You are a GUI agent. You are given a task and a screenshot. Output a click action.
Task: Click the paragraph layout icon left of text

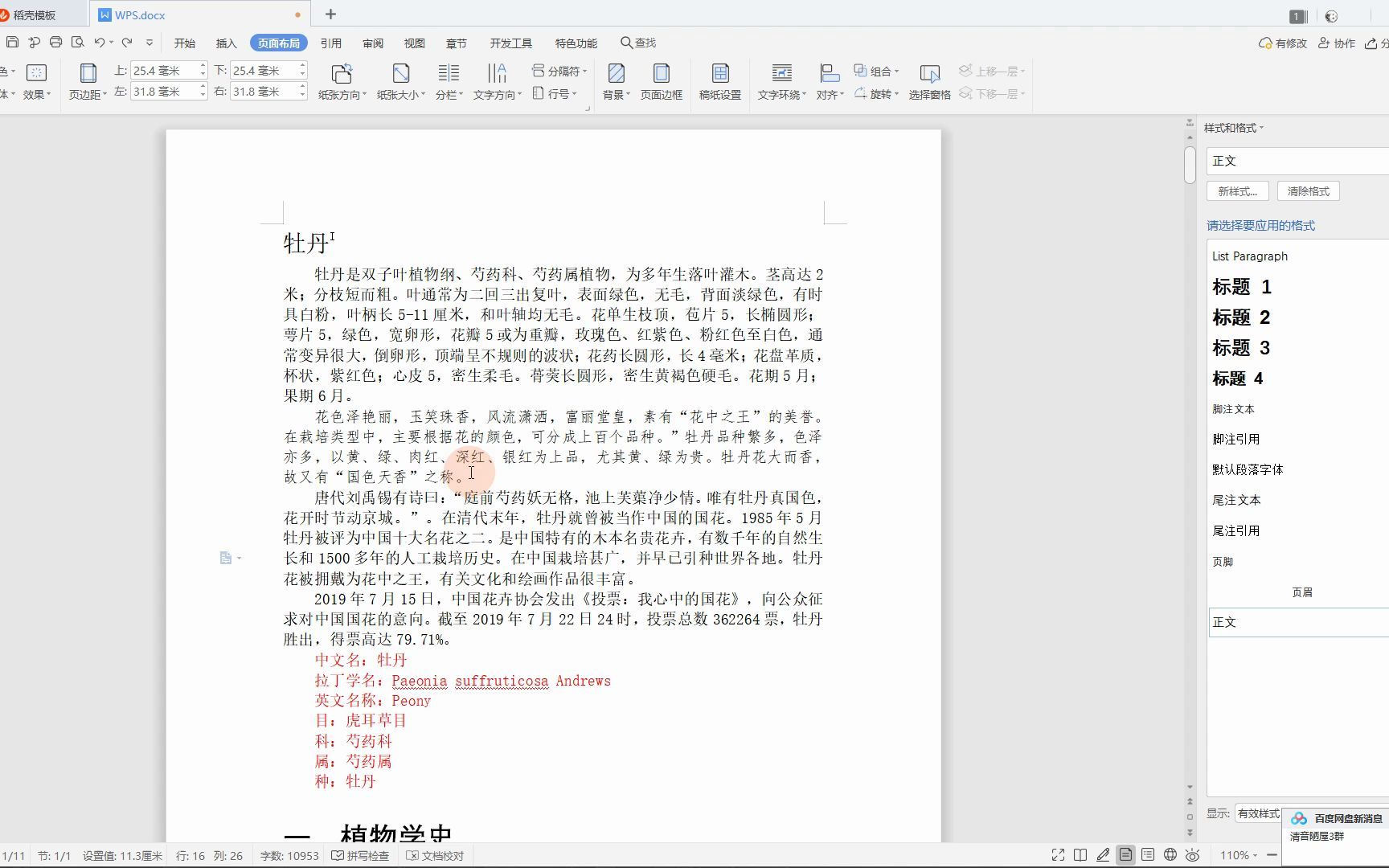226,558
